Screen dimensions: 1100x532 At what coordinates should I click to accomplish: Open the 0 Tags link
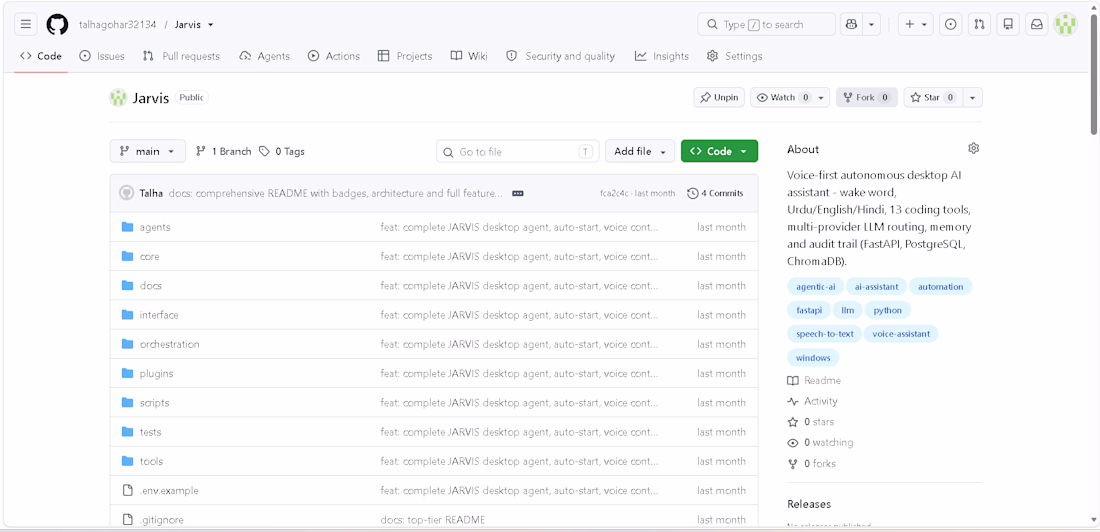pos(282,151)
